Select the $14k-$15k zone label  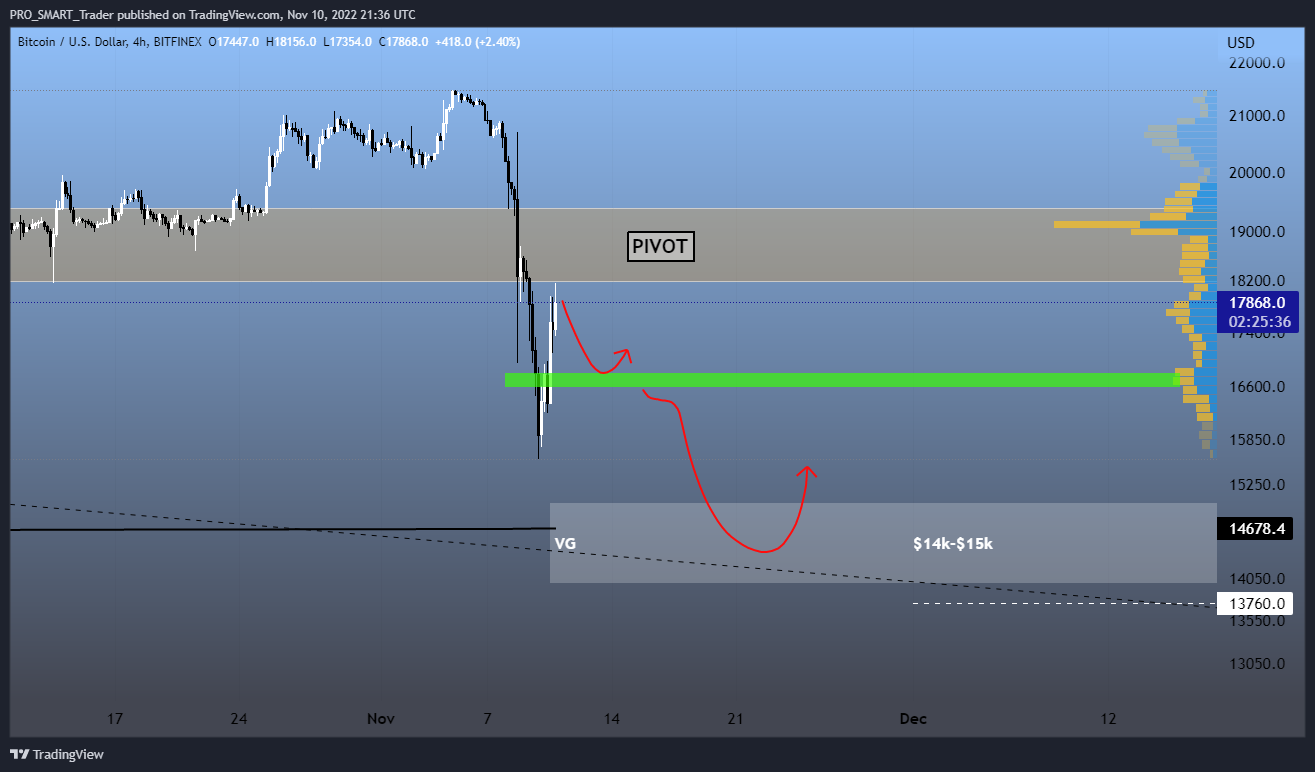point(952,544)
